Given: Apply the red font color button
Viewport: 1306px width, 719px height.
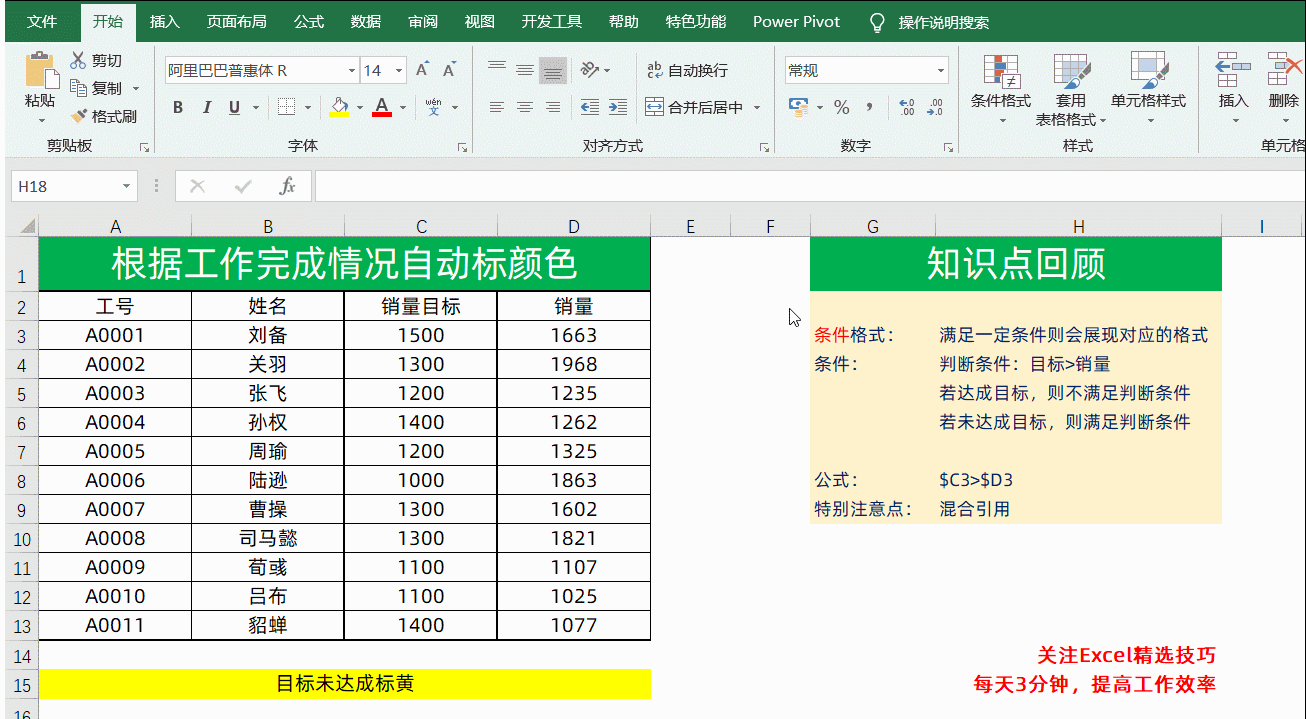Looking at the screenshot, I should (x=382, y=107).
